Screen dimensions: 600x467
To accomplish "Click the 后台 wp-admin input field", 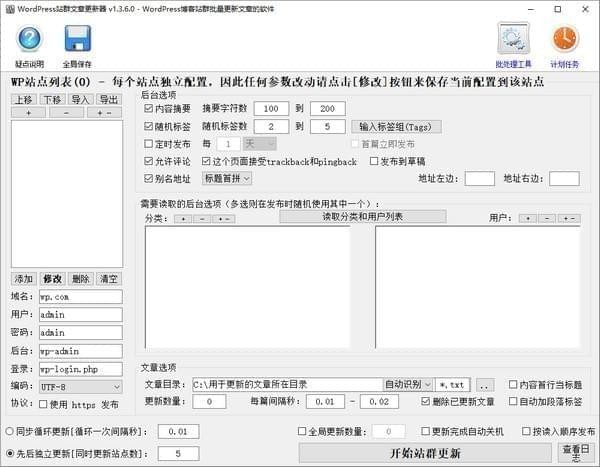I will click(81, 351).
